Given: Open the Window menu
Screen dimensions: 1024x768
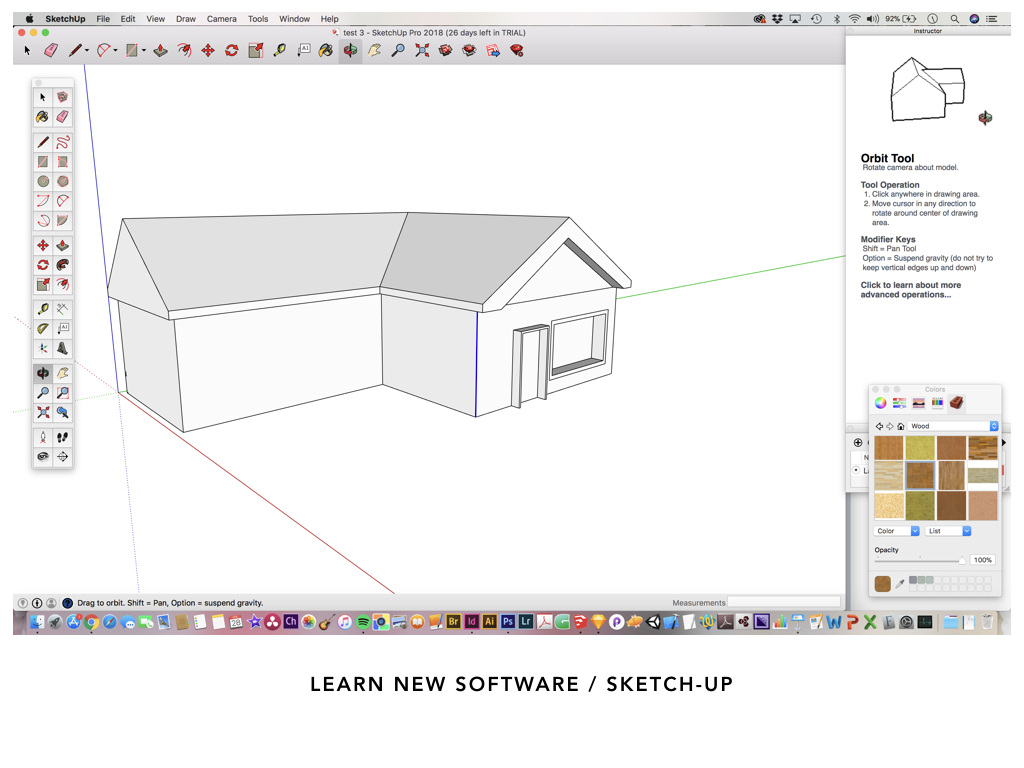Looking at the screenshot, I should coord(295,19).
